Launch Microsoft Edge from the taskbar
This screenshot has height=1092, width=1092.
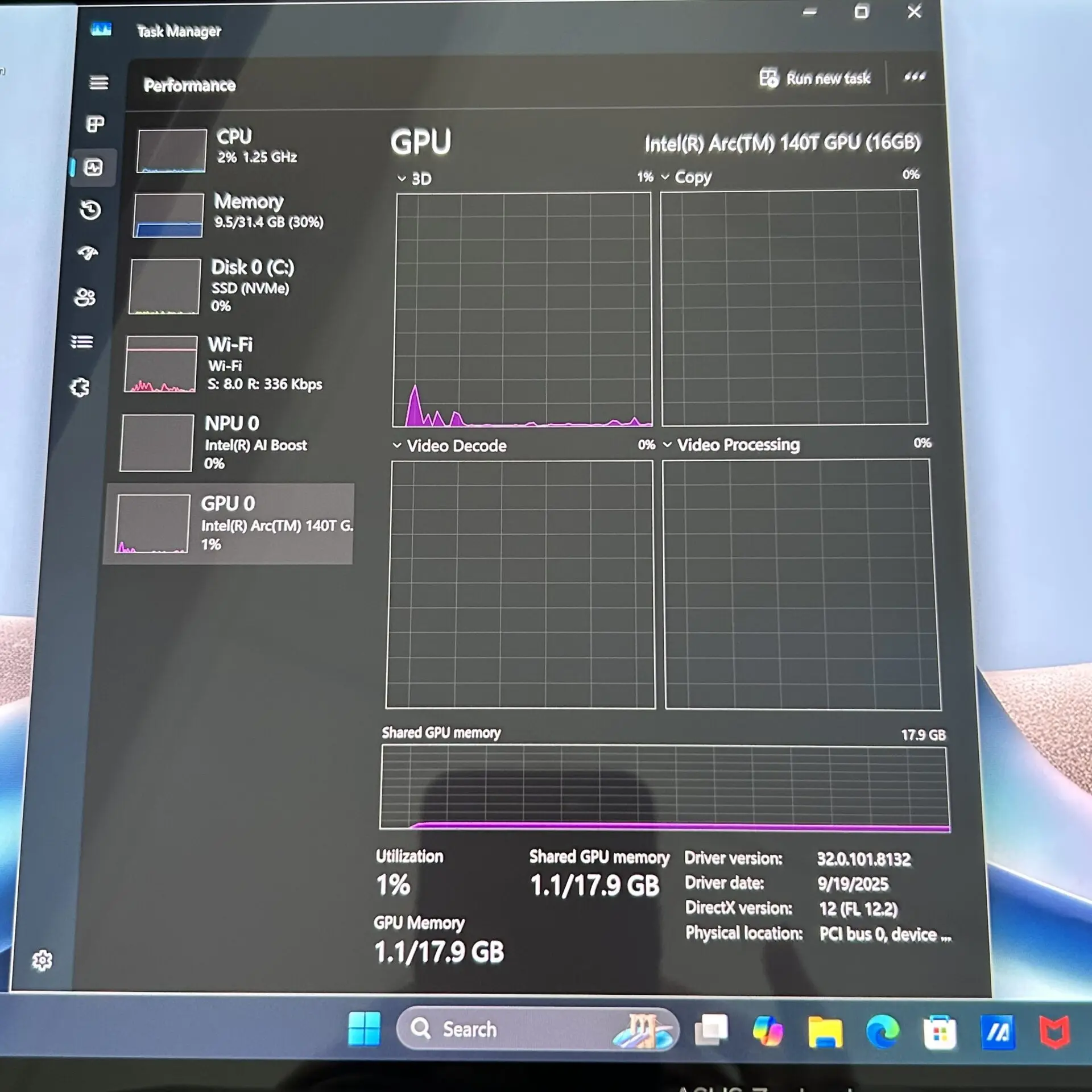coord(883,1031)
